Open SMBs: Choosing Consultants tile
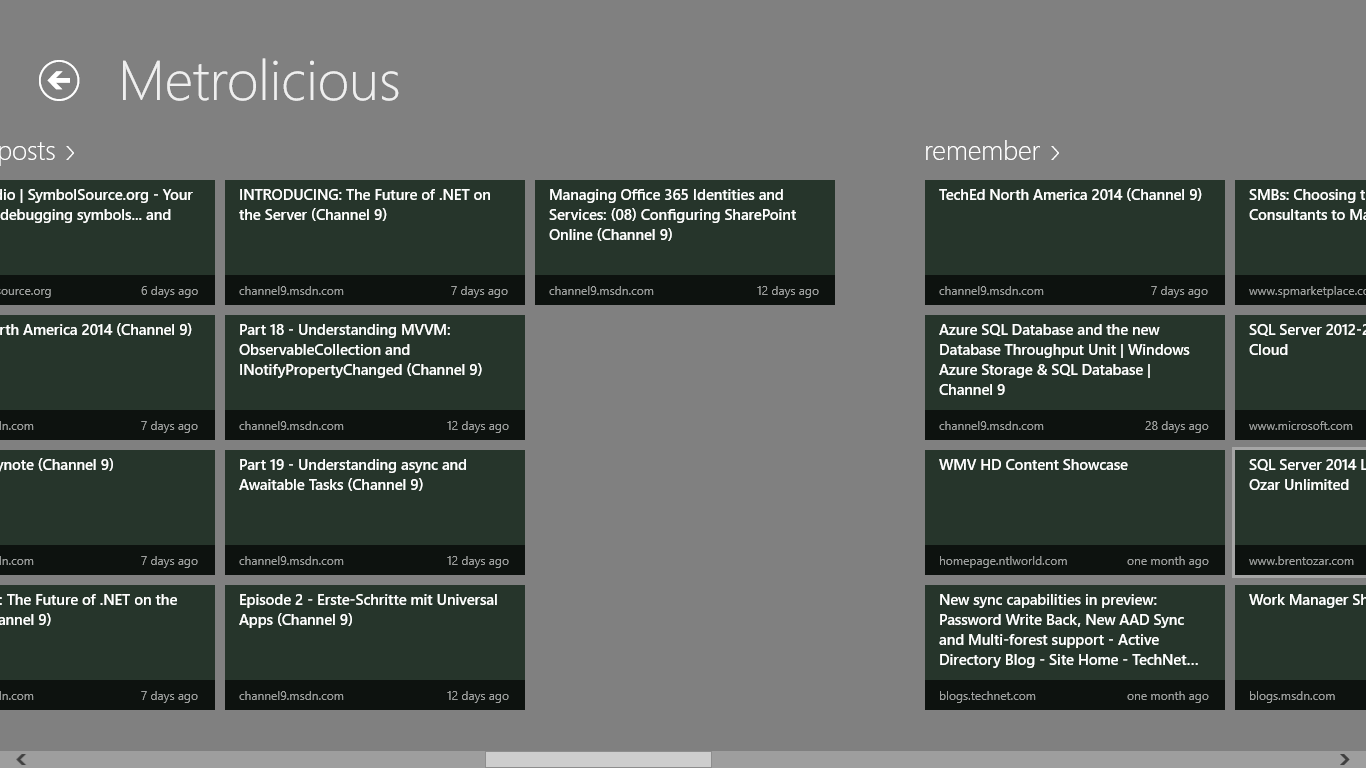Screen dimensions: 1366x768 coord(1300,242)
